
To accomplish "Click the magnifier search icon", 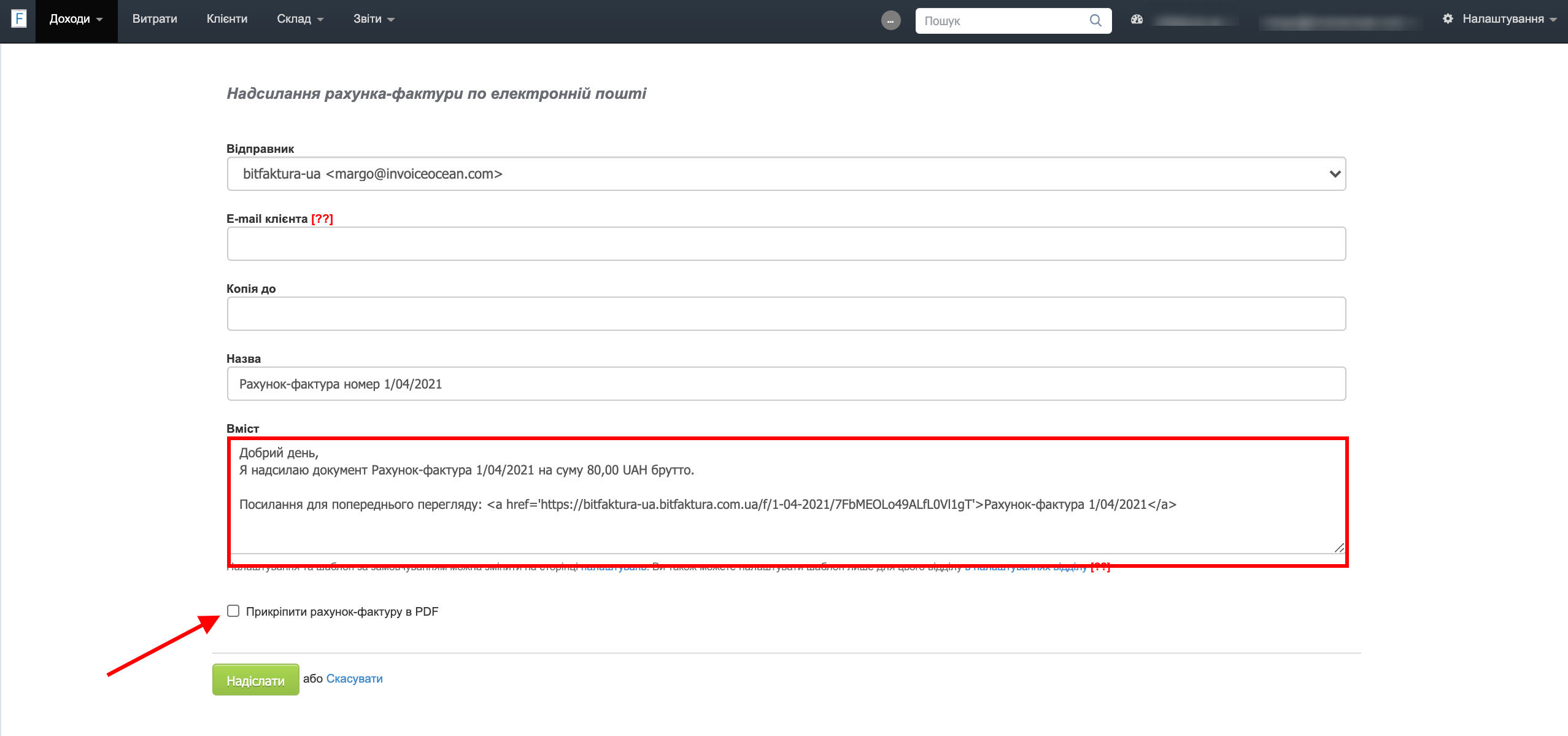I will (x=1095, y=21).
